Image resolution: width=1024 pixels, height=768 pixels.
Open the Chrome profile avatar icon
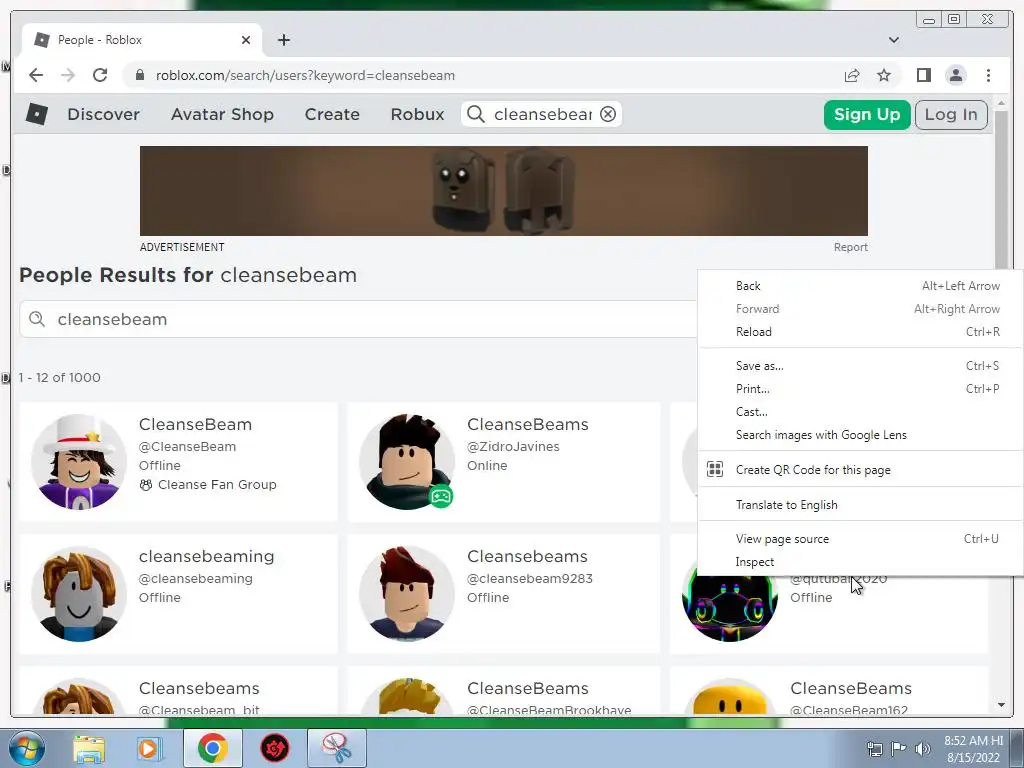(955, 75)
